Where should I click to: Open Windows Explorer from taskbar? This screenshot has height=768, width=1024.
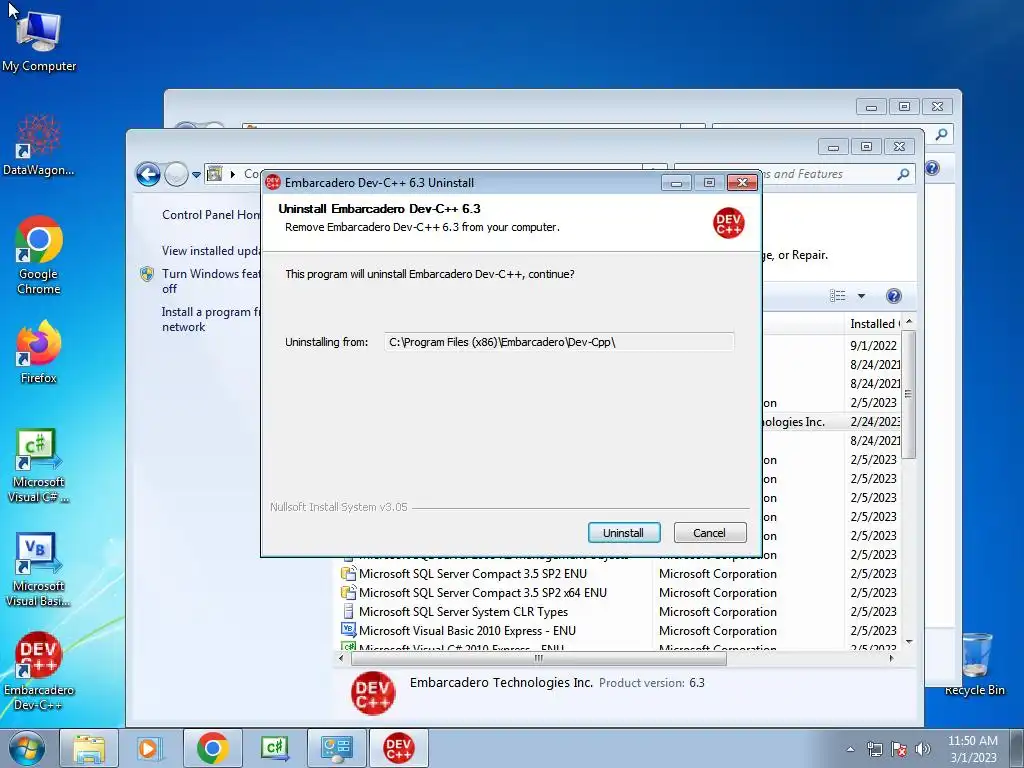tap(89, 748)
